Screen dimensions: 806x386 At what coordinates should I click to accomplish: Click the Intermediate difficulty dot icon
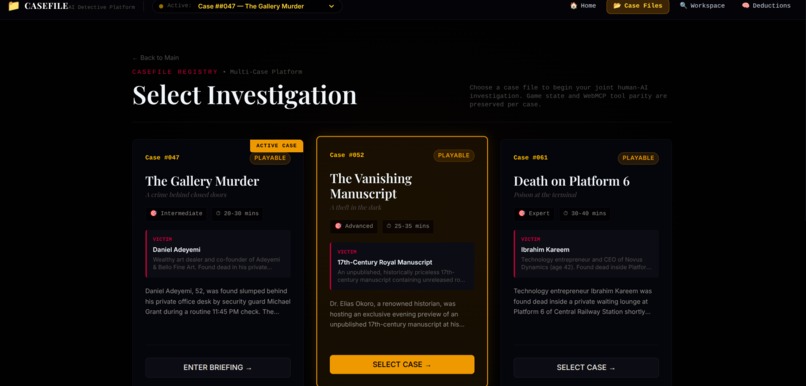tap(153, 213)
